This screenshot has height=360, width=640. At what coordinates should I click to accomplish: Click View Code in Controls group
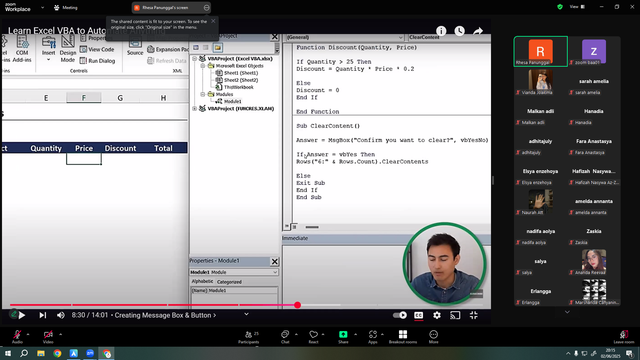(x=97, y=49)
